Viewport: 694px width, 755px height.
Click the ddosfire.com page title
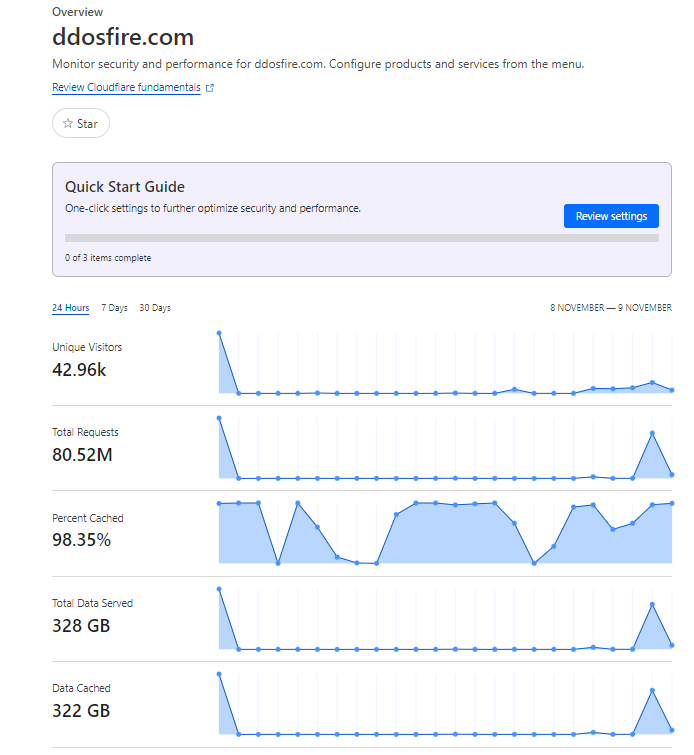tap(123, 37)
